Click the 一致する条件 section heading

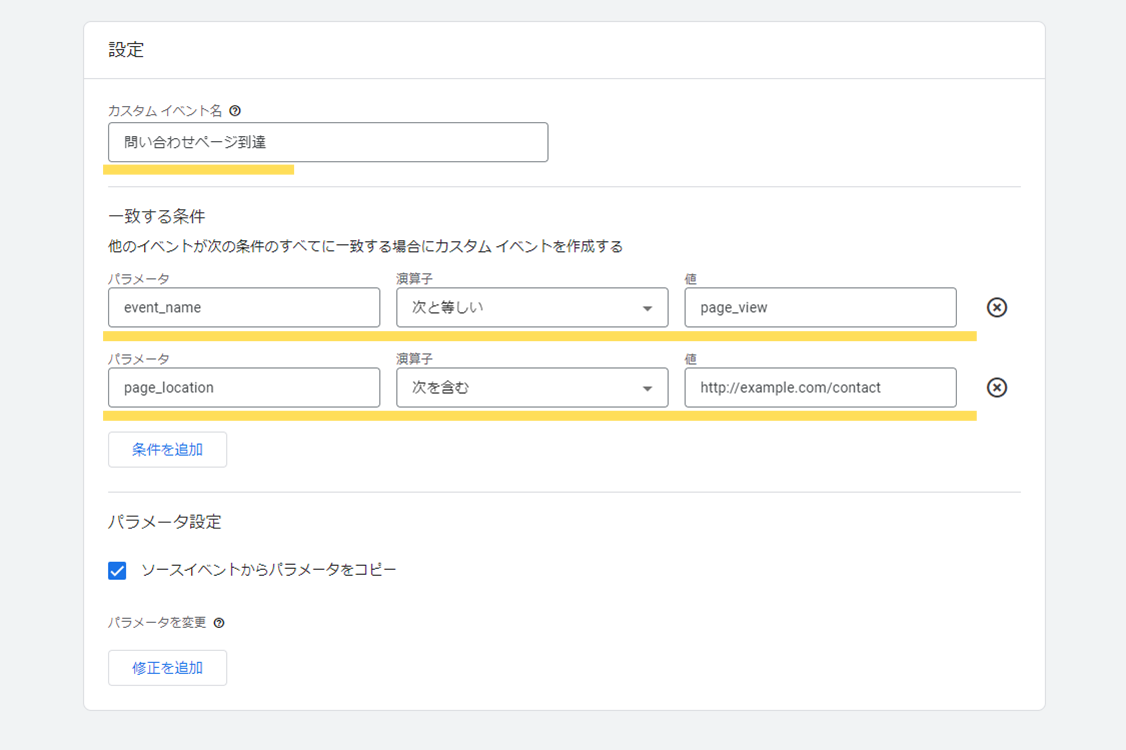tap(156, 216)
